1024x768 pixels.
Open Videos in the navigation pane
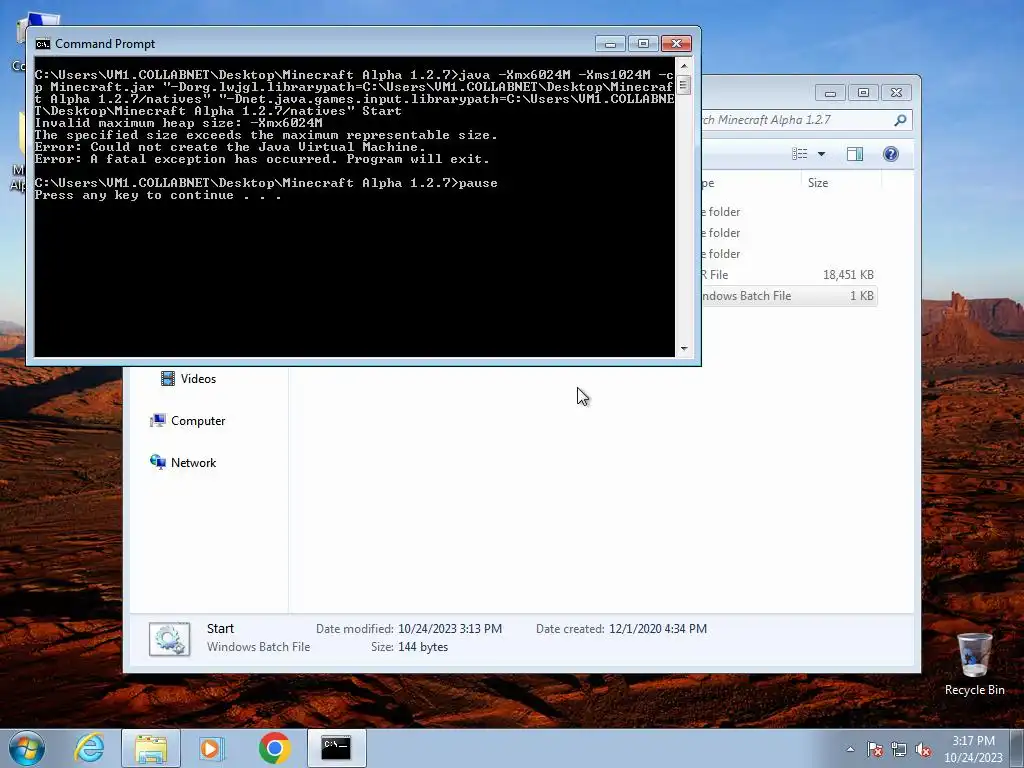click(198, 379)
